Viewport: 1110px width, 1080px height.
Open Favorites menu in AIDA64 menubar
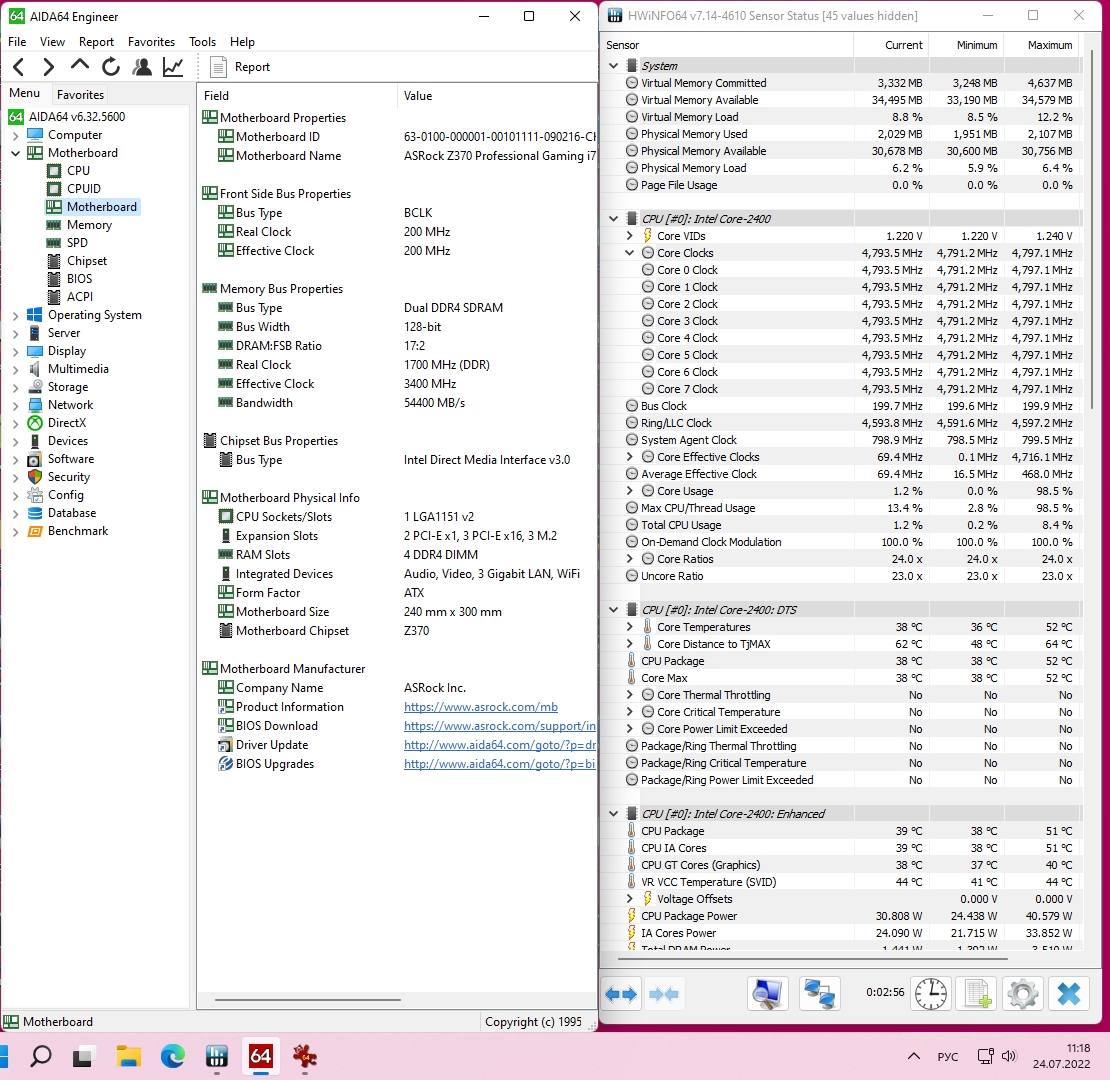(151, 42)
